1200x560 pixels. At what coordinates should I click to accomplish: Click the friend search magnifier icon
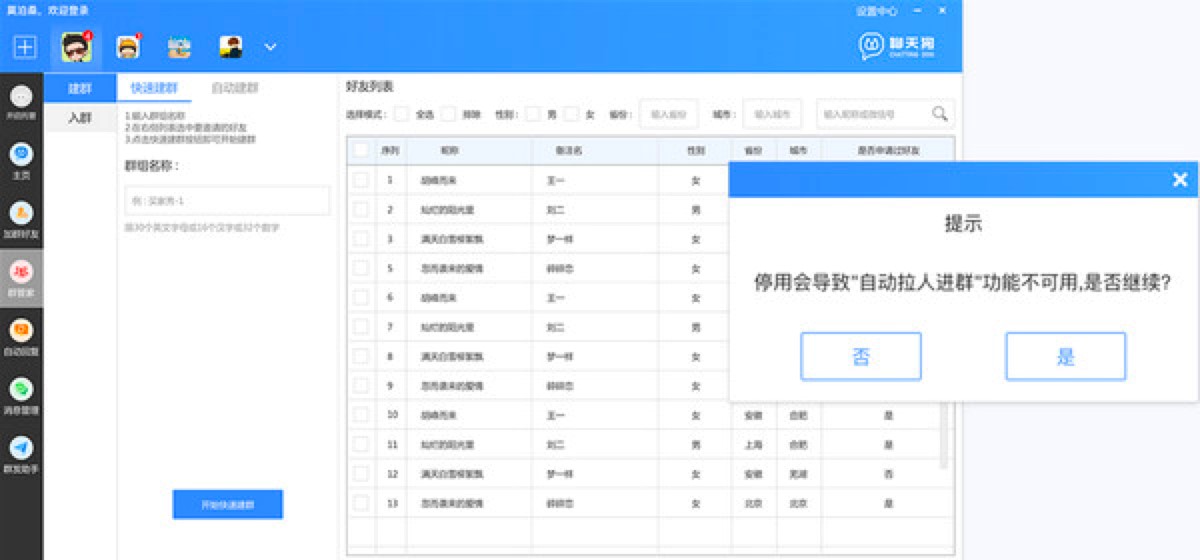pyautogui.click(x=940, y=114)
